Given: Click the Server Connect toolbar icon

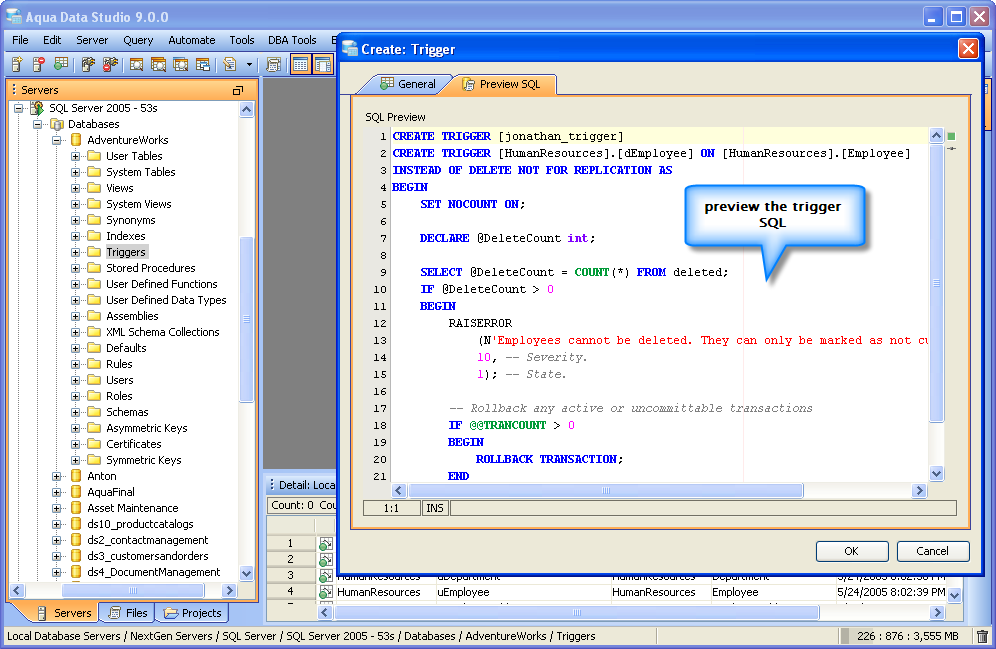Looking at the screenshot, I should (x=88, y=65).
